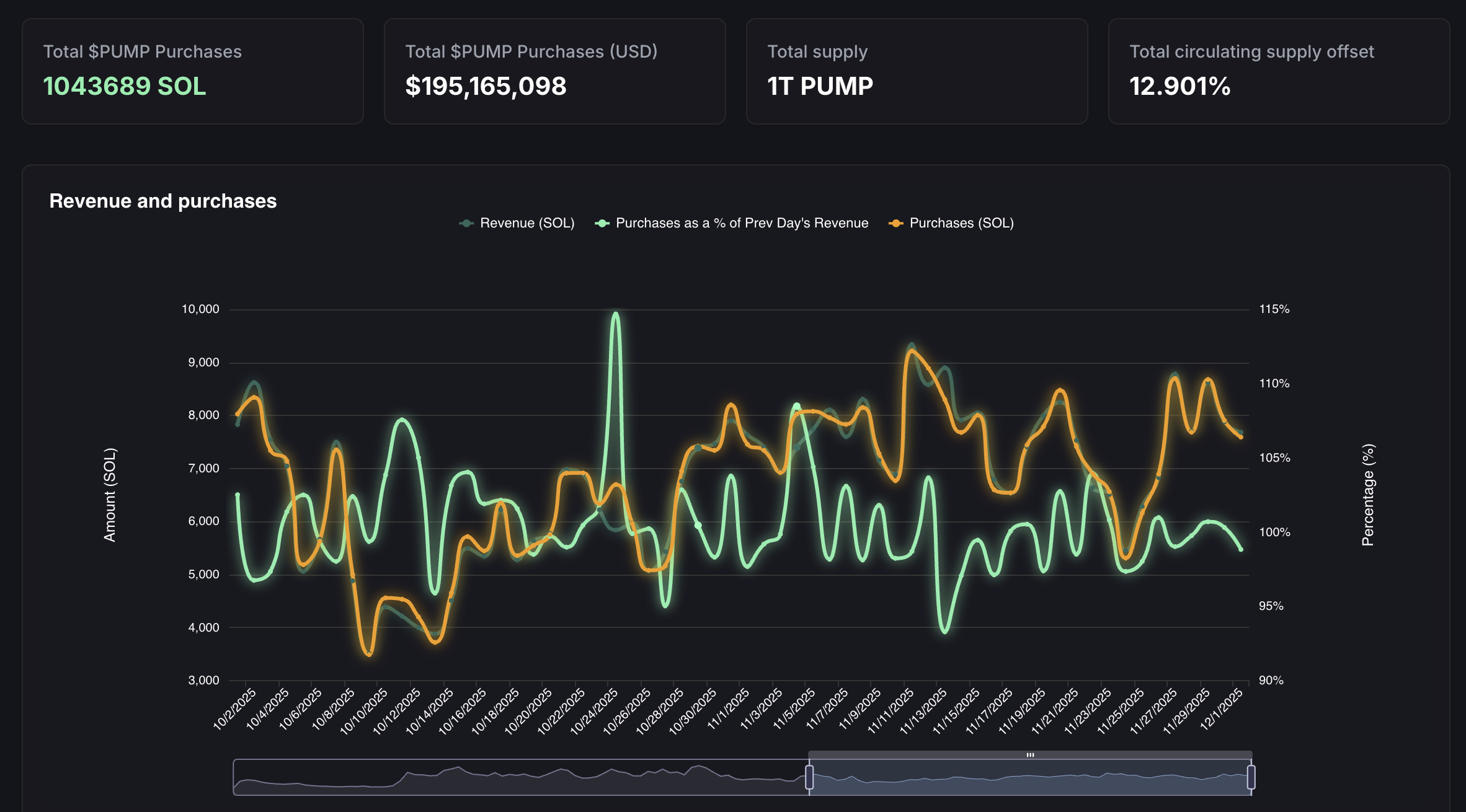This screenshot has height=812, width=1466.
Task: Disable the Purchases (SOL) series from the legend
Action: point(962,223)
